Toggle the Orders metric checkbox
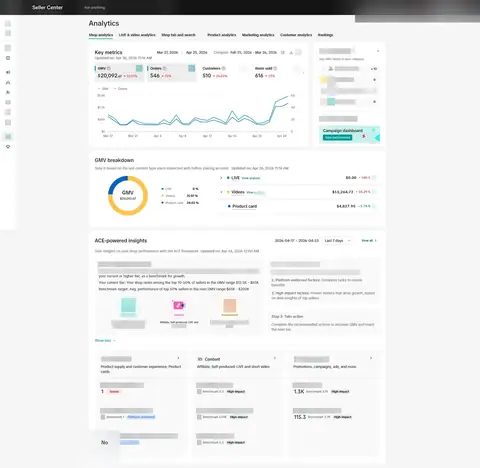Viewport: 480px width, 468px height. tap(191, 68)
